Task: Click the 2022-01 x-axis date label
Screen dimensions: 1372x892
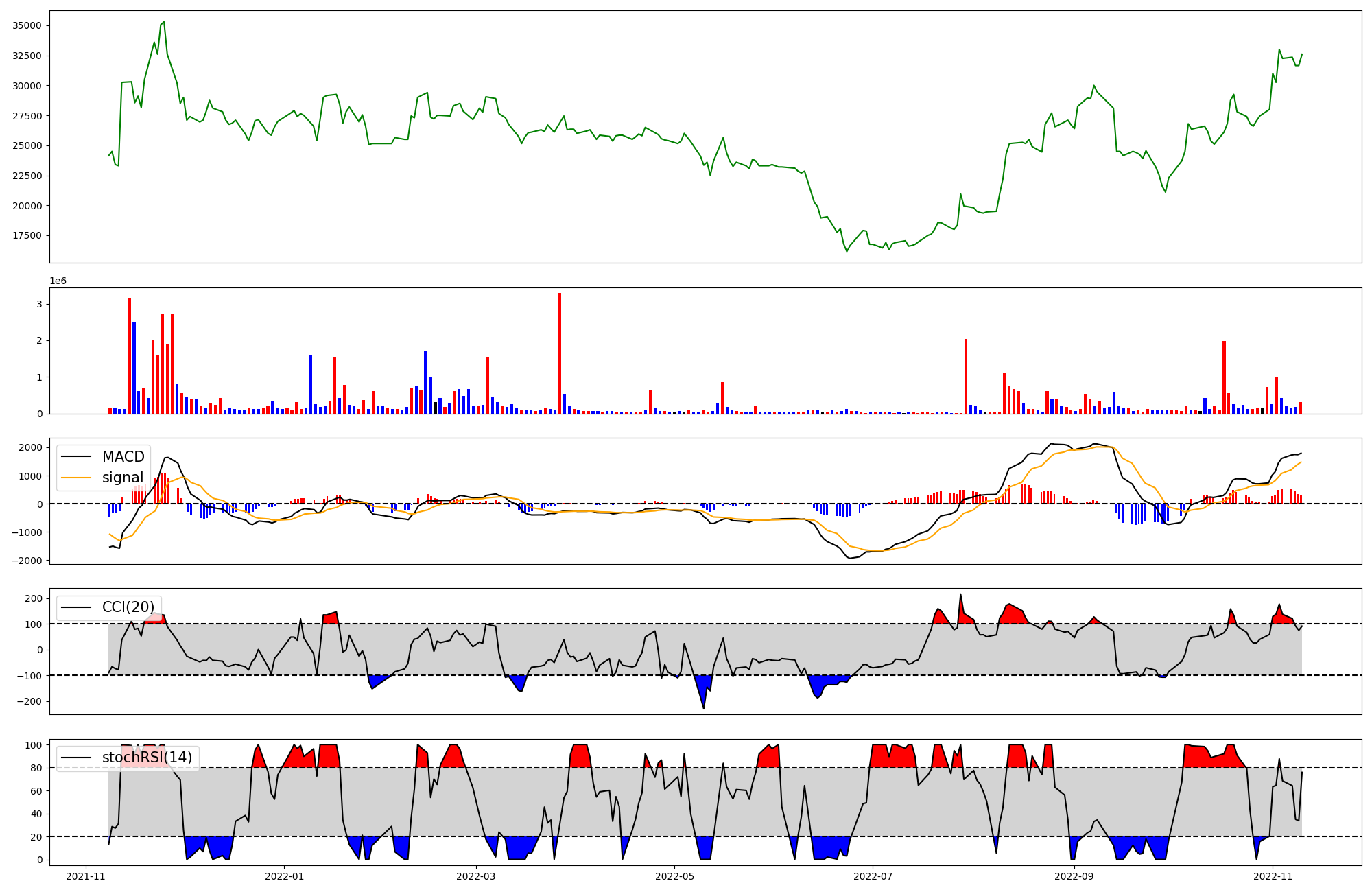Action: (284, 876)
